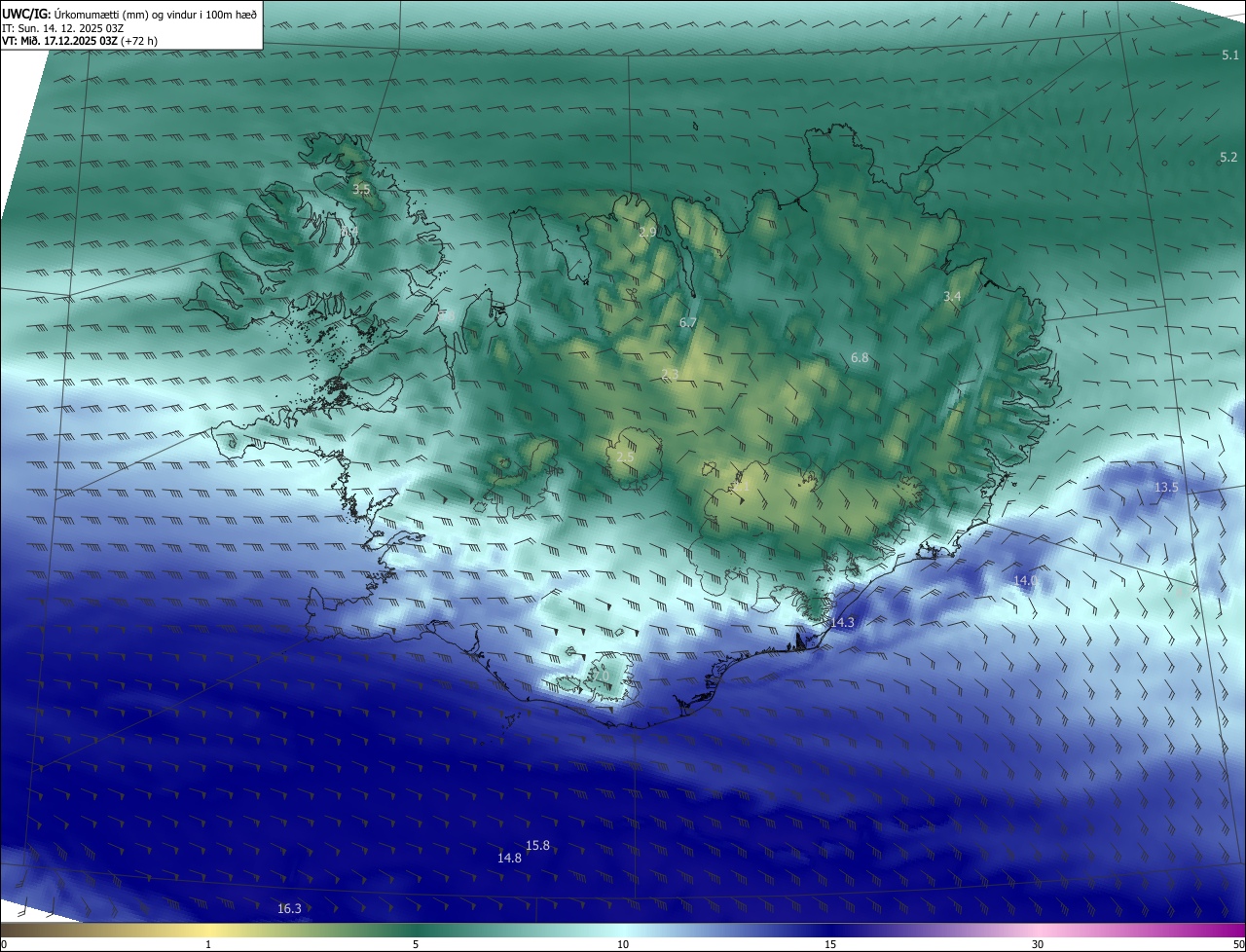Click the 14.0 value southeast of Iceland
Viewport: 1246px width, 952px height.
(1026, 580)
